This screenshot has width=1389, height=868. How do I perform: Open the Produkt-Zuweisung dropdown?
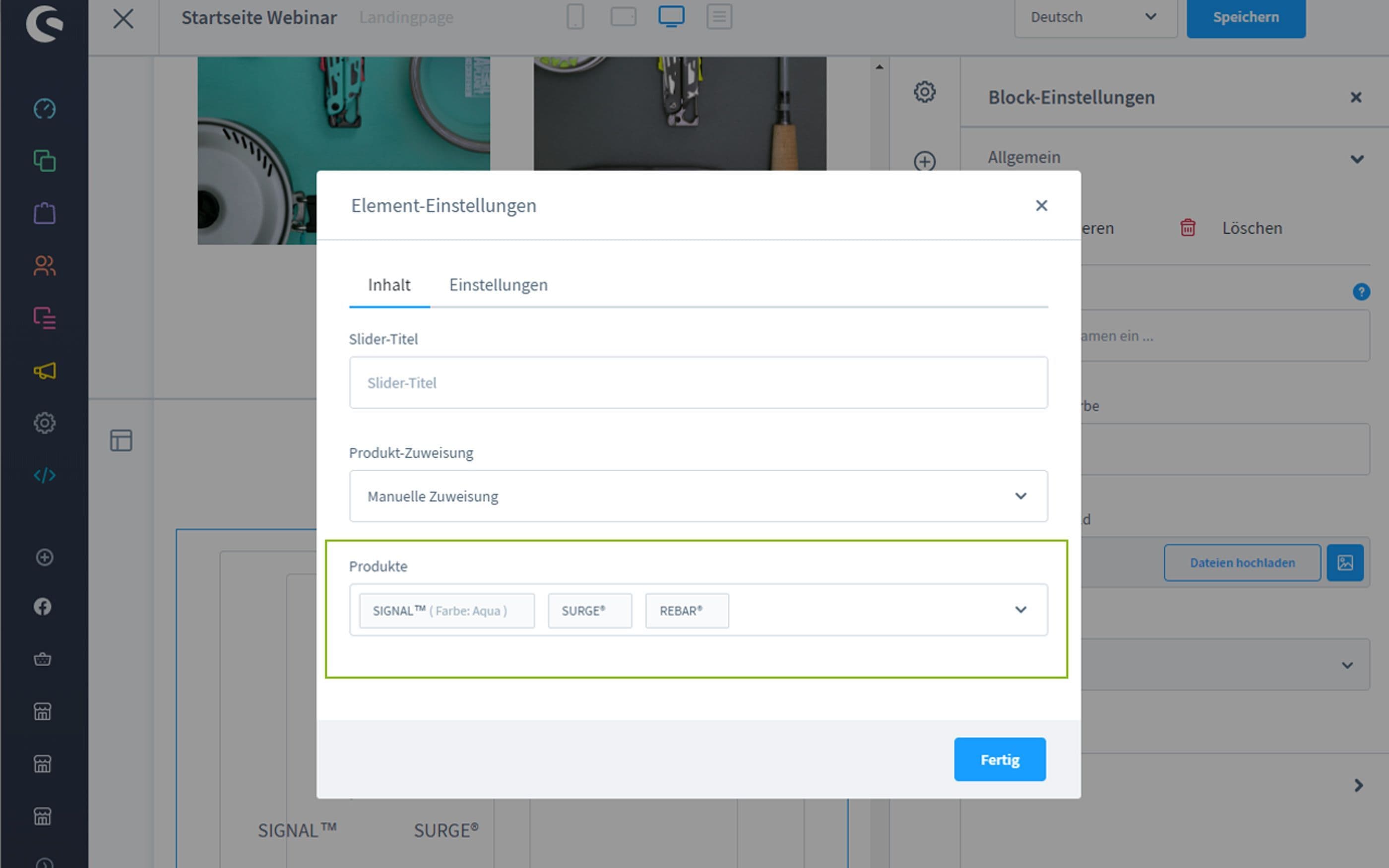pos(698,496)
